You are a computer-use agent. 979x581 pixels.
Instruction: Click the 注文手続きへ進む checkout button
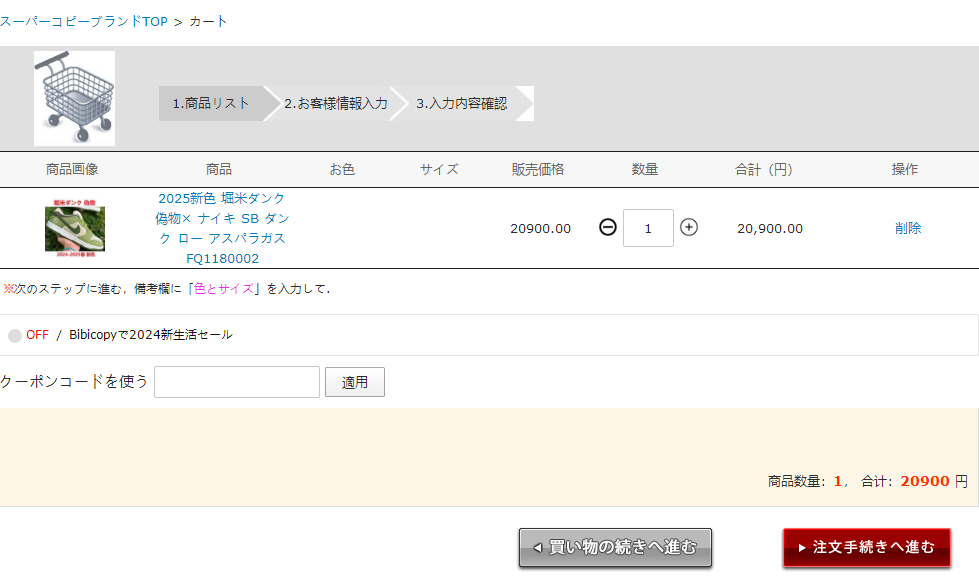pos(867,547)
